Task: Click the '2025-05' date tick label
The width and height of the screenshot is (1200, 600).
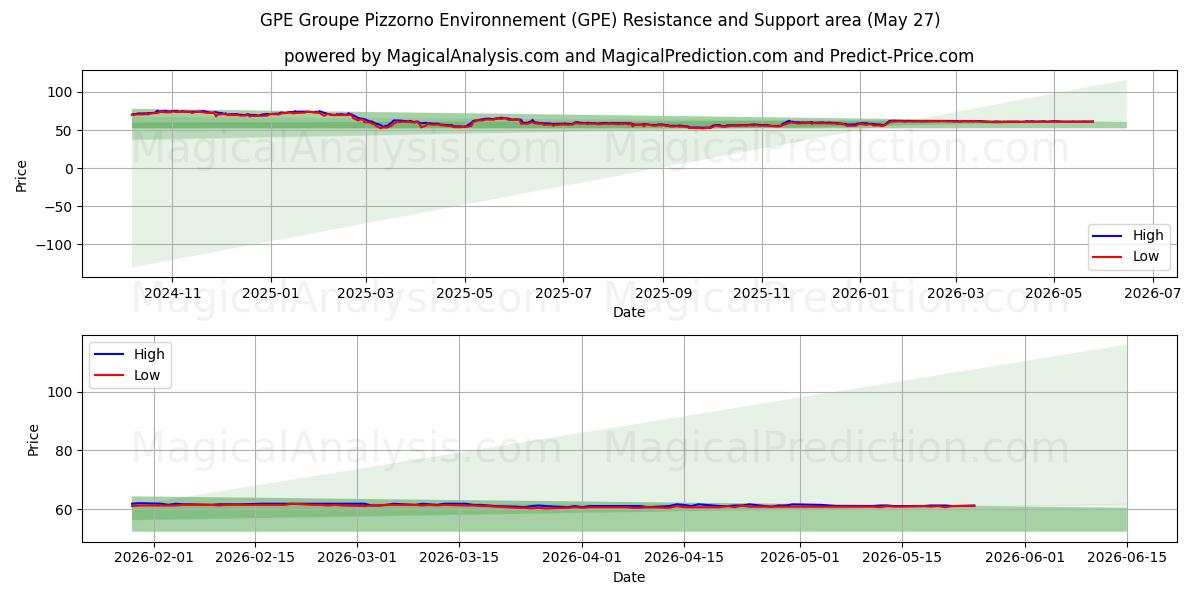Action: tap(465, 293)
